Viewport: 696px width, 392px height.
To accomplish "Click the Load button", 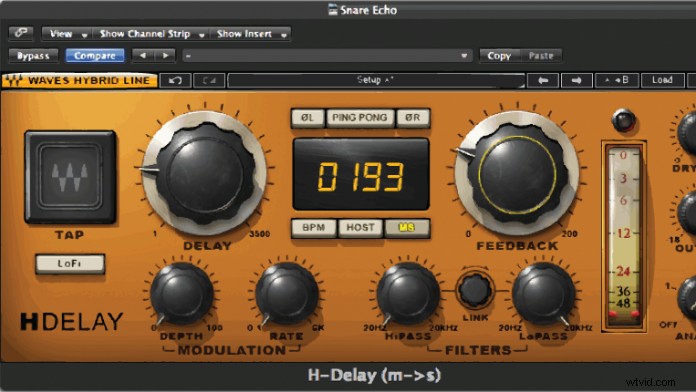I will (662, 80).
